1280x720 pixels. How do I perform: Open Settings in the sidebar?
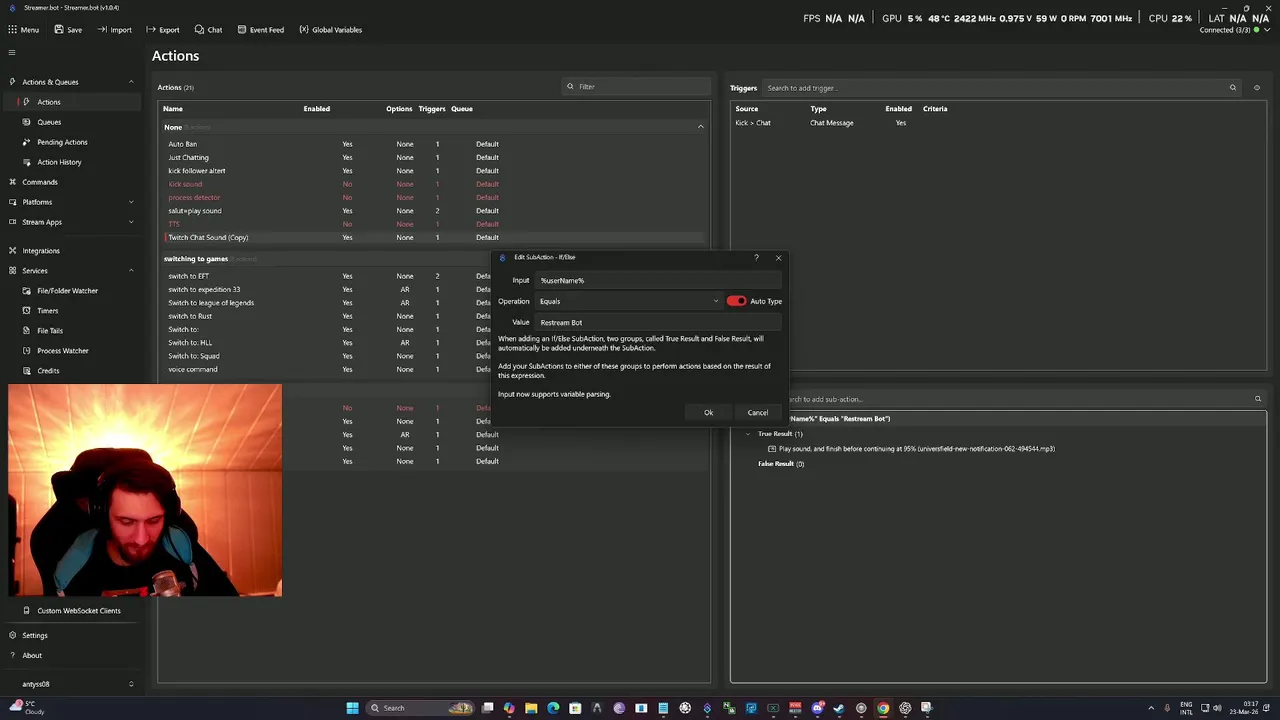point(35,635)
